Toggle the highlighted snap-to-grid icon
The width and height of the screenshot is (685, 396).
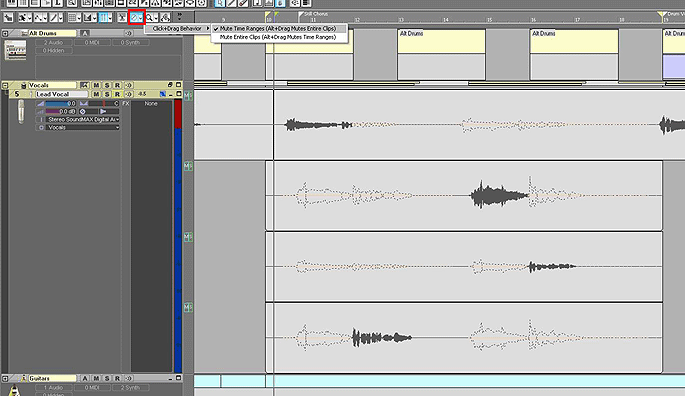[104, 18]
